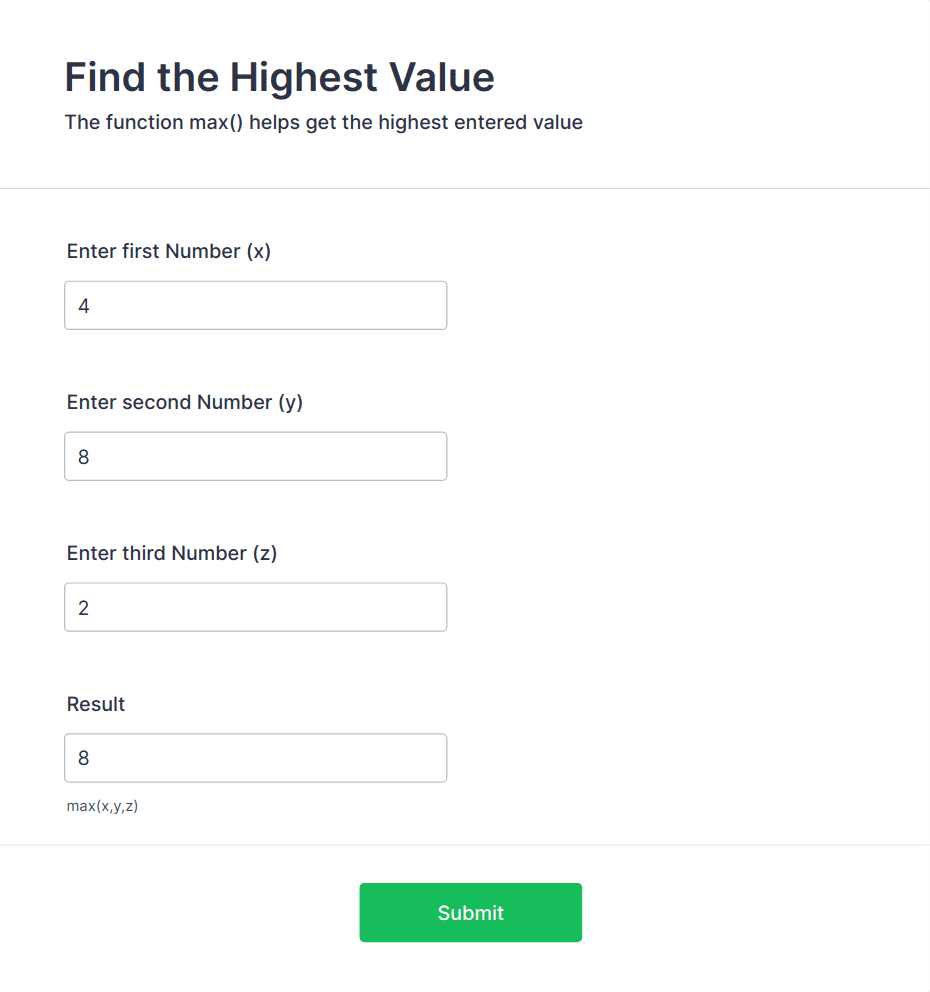This screenshot has height=992, width=930.
Task: Place cursor on the value 2 in z field
Action: [x=84, y=608]
